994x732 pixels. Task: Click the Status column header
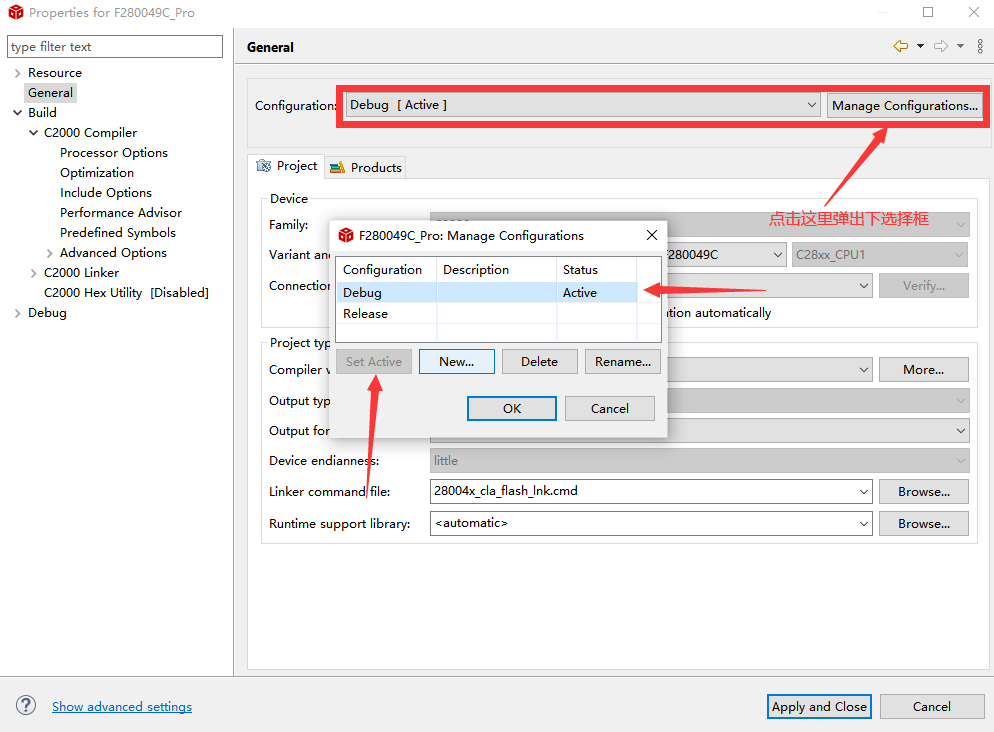pos(597,269)
